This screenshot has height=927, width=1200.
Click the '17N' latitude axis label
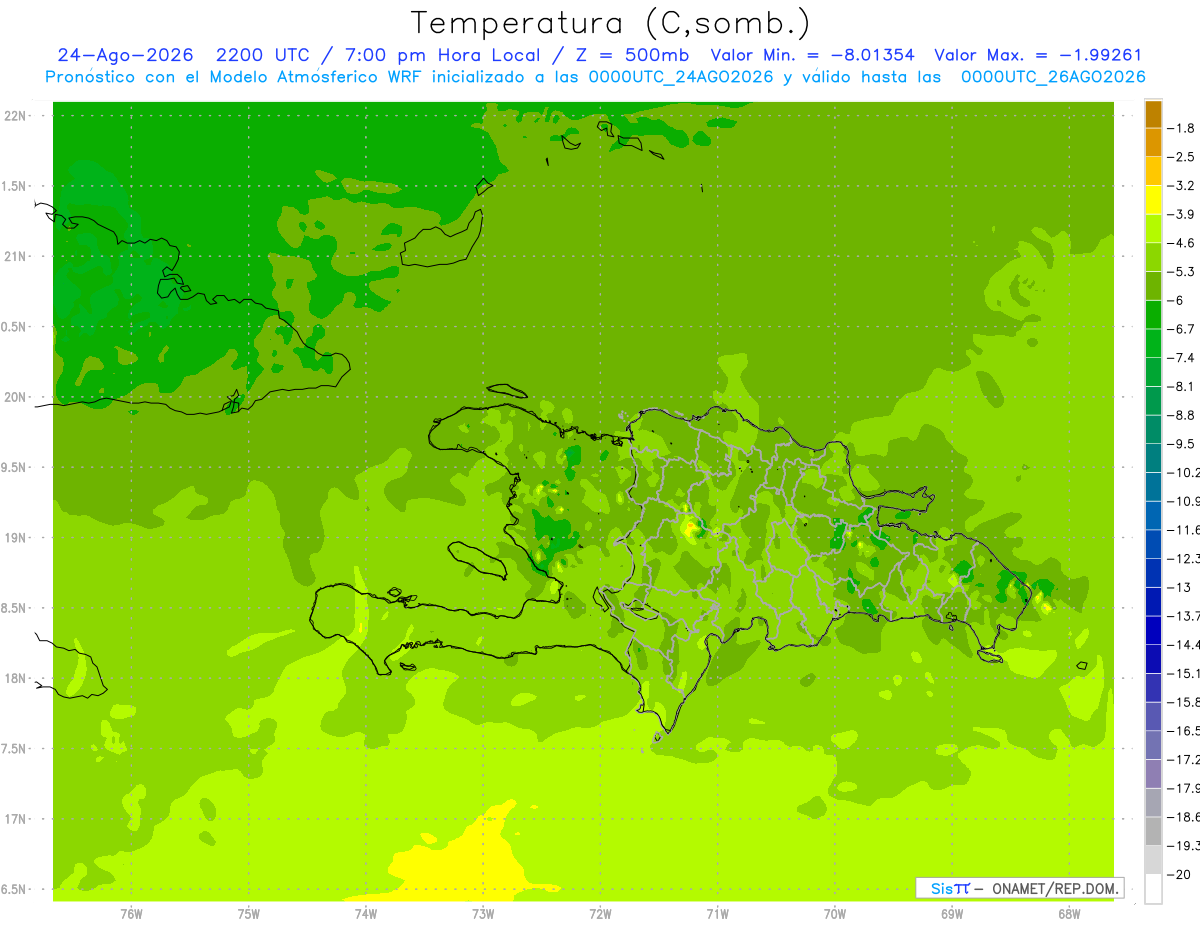pyautogui.click(x=16, y=819)
